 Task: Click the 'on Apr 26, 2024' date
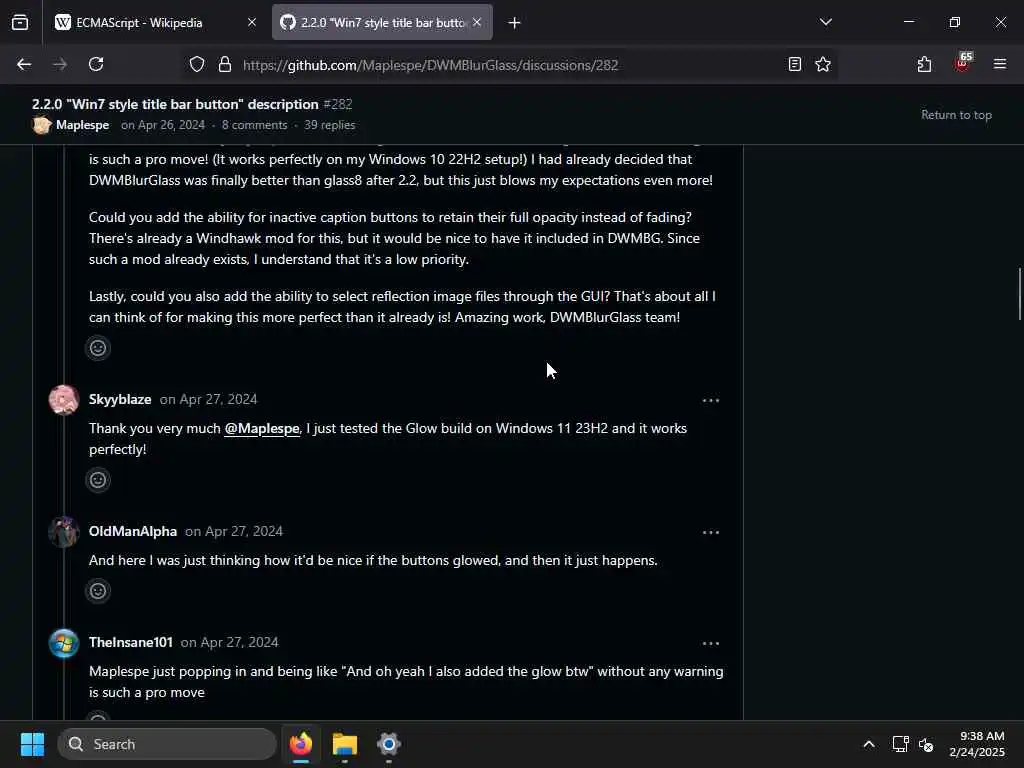163,125
